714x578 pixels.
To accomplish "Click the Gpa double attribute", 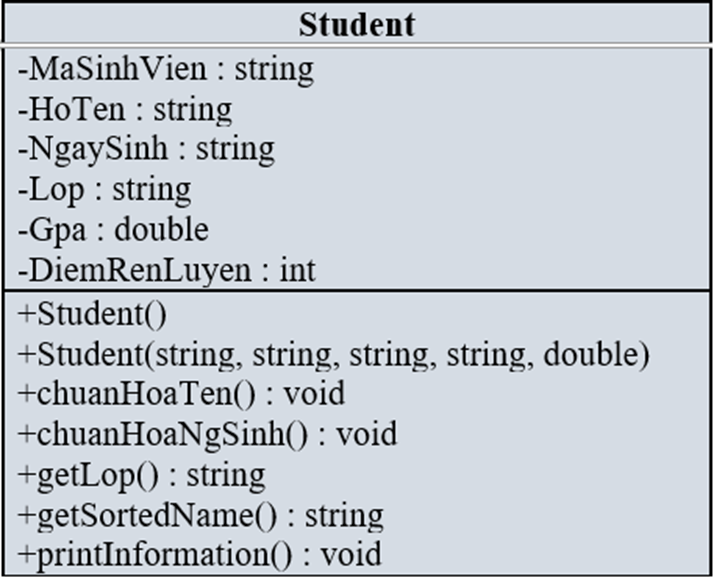I will coord(113,230).
